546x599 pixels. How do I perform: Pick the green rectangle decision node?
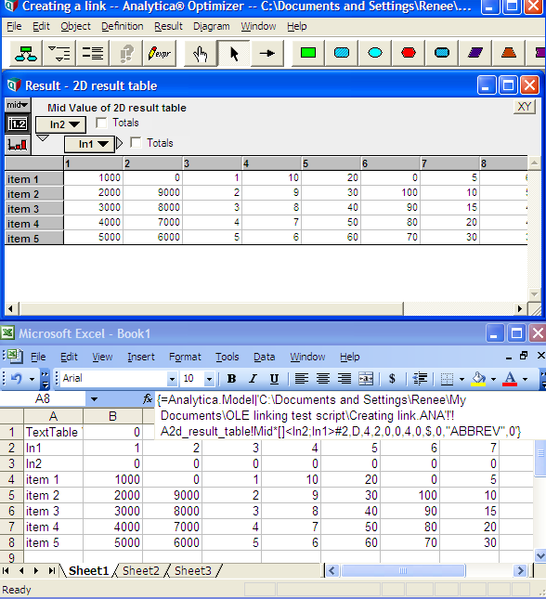tap(308, 53)
